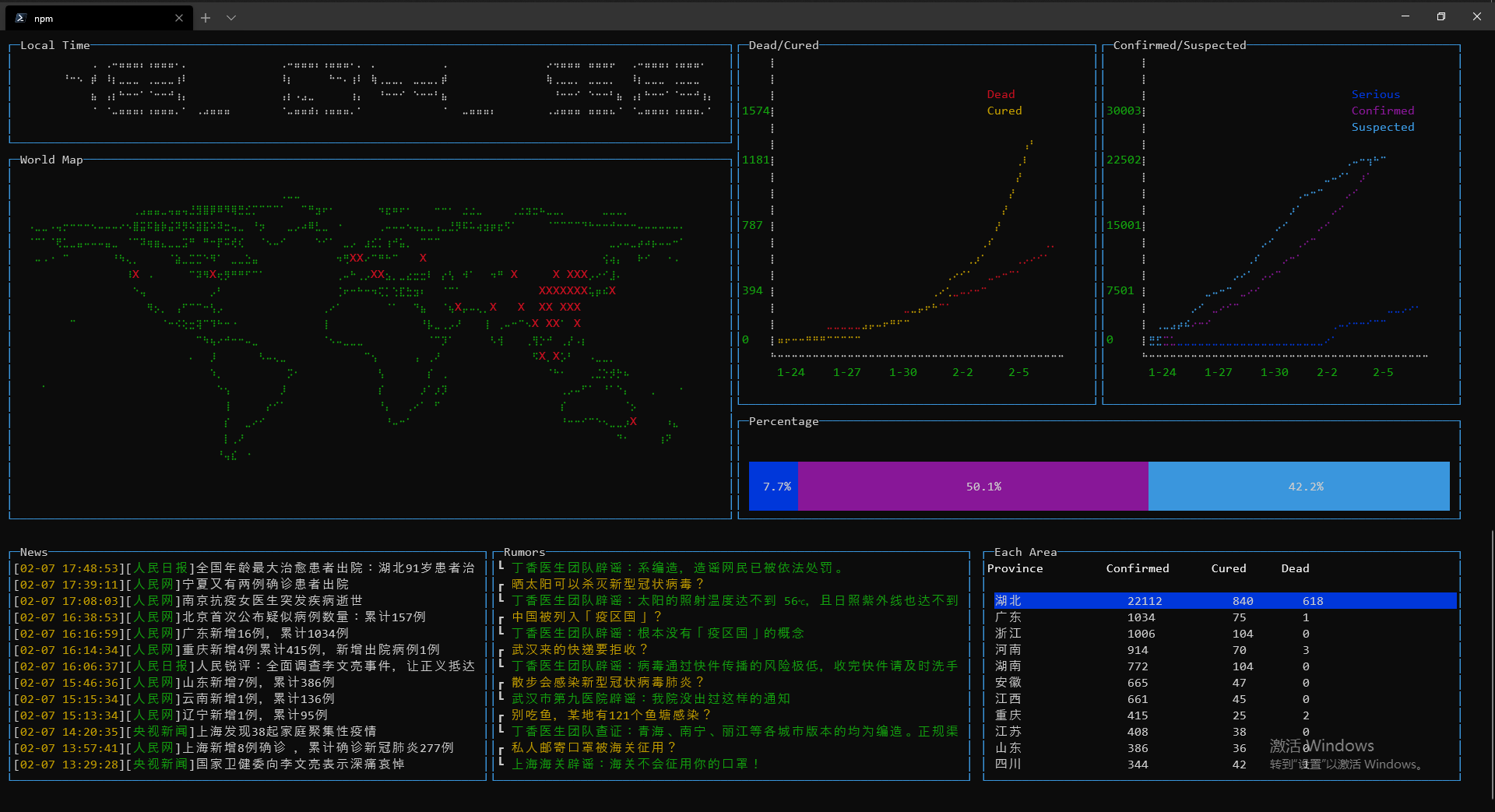The image size is (1495, 812).
Task: Open the new tab profile dropdown
Action: [x=231, y=18]
